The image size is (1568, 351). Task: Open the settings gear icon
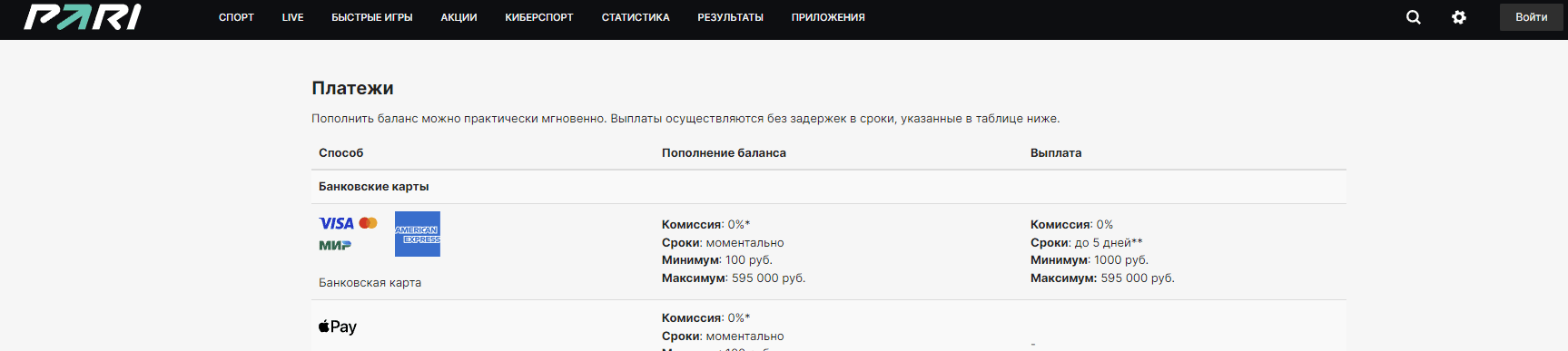coord(1459,17)
